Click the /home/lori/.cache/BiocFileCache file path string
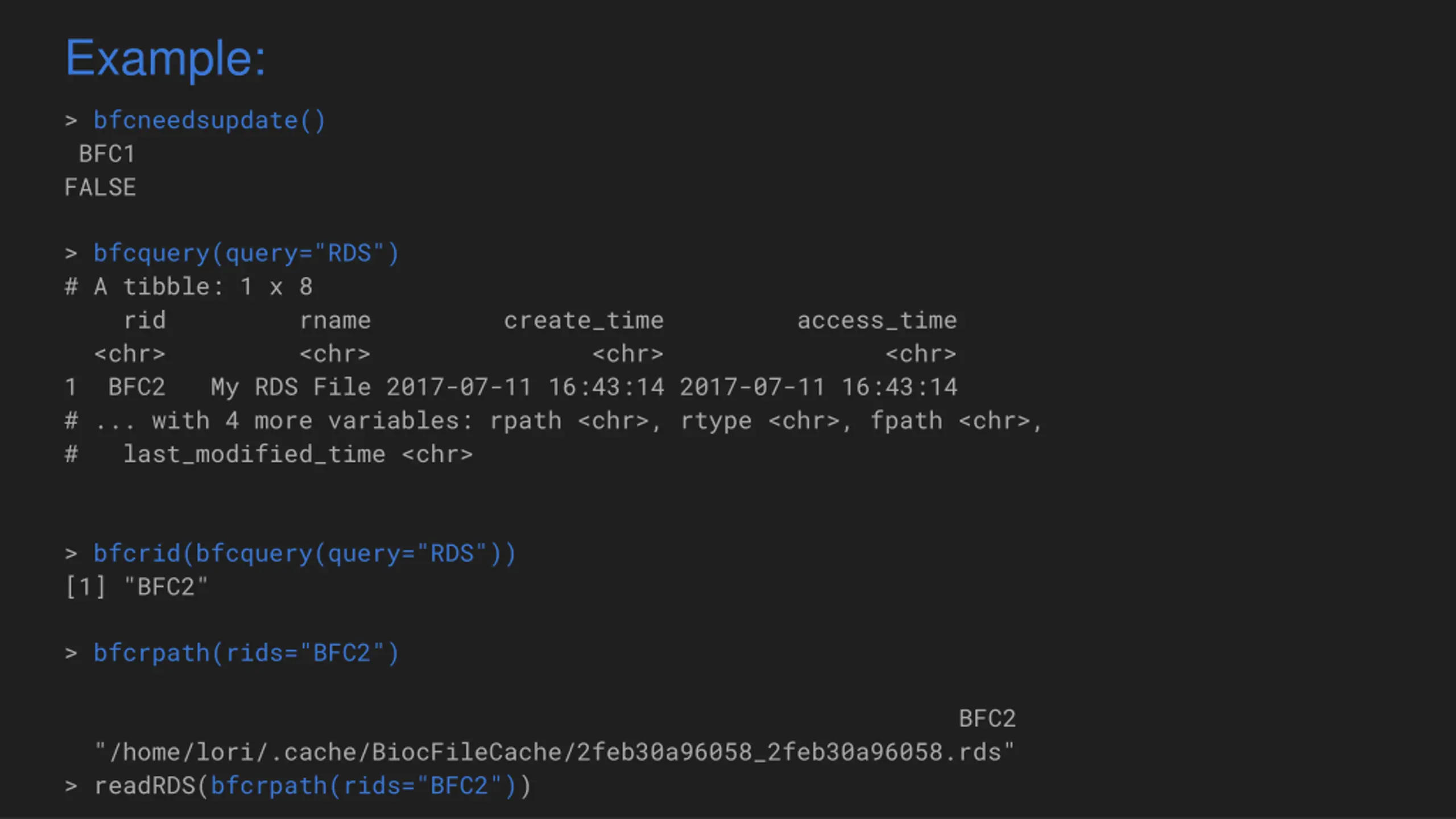Image resolution: width=1456 pixels, height=819 pixels. tap(553, 752)
